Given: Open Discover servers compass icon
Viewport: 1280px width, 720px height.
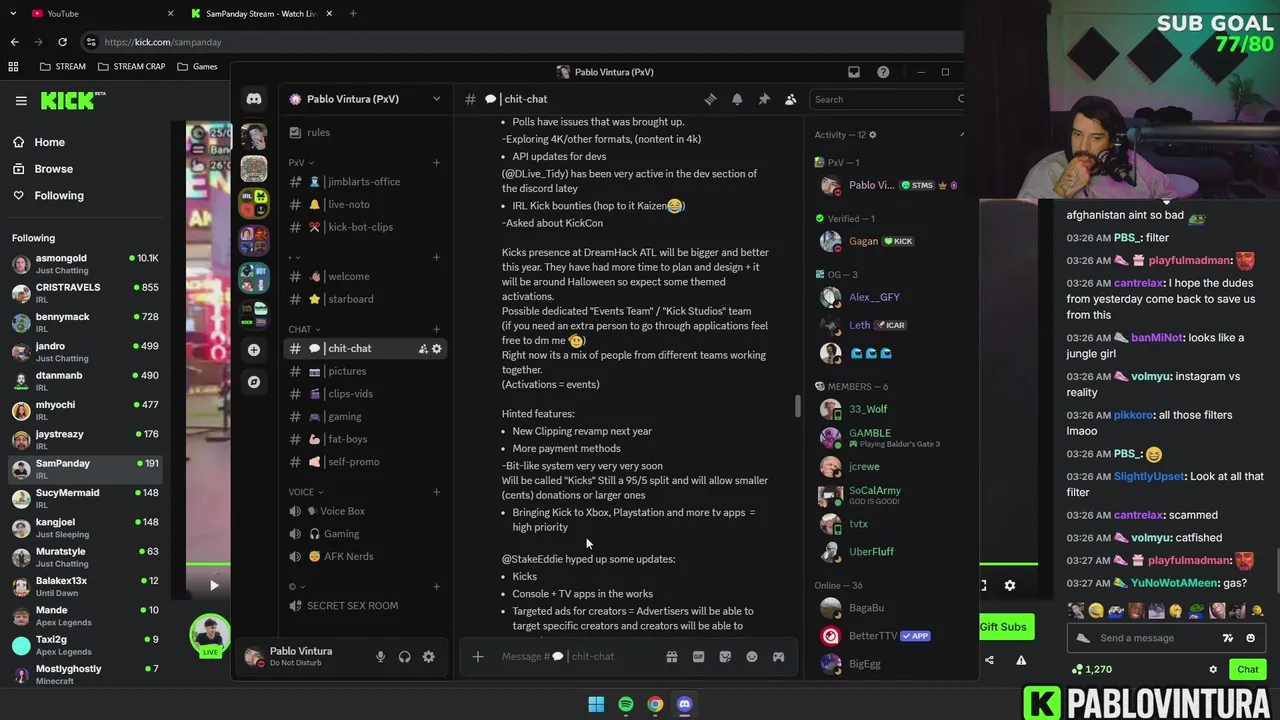Looking at the screenshot, I should click(254, 382).
